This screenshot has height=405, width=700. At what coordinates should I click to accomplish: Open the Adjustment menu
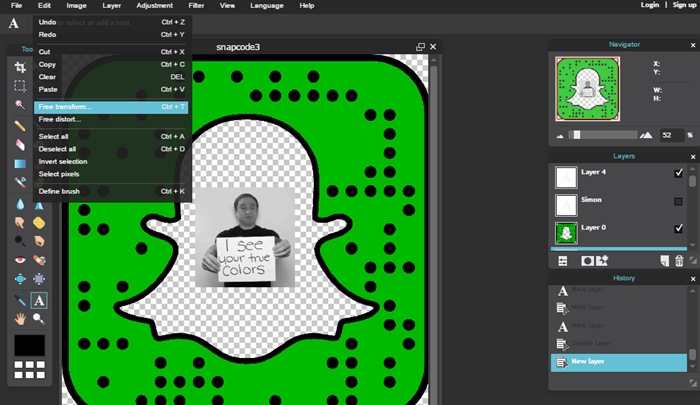point(154,5)
